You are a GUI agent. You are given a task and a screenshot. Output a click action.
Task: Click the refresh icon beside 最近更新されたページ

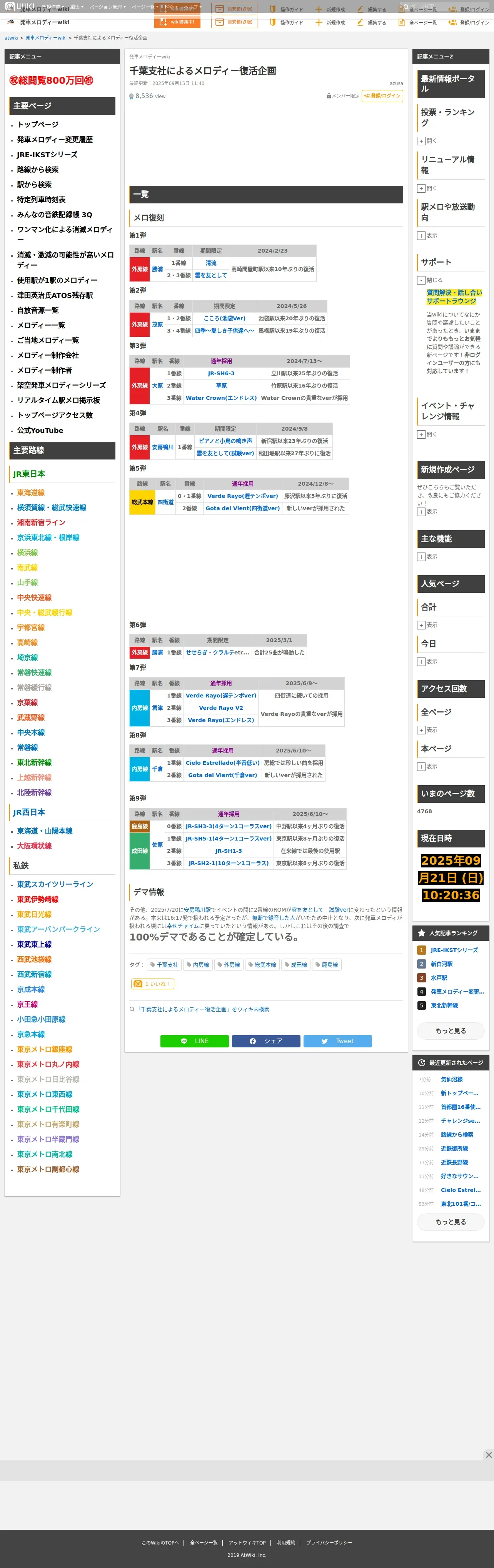coord(422,1062)
